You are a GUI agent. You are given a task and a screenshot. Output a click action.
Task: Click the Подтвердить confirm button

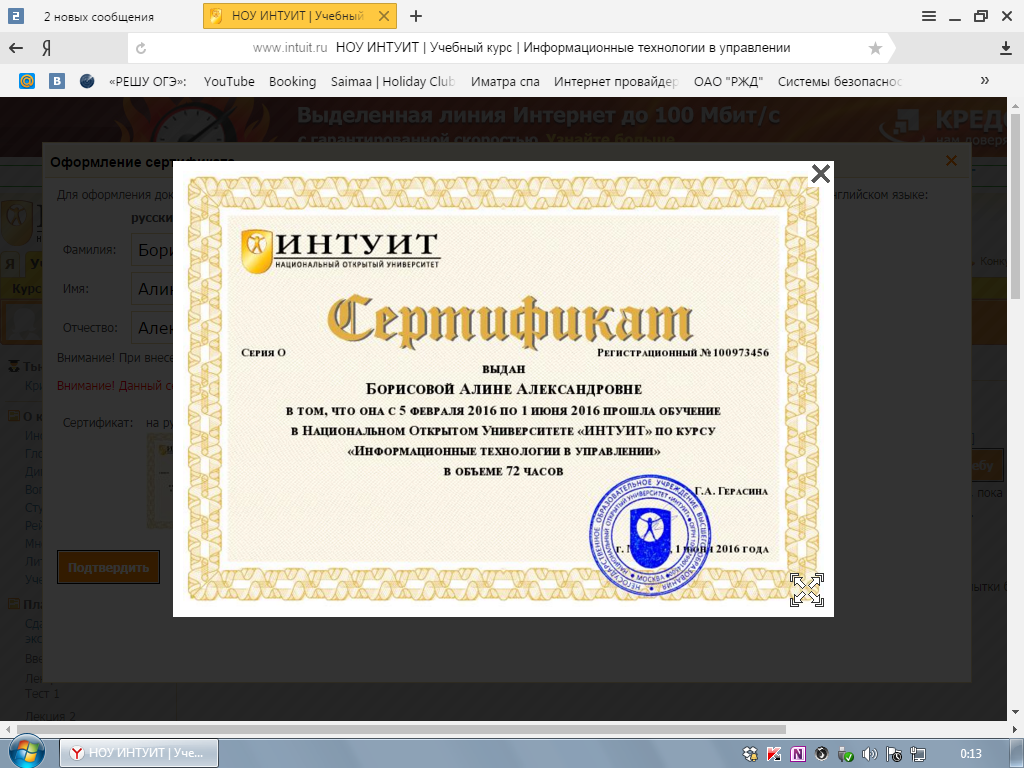(x=108, y=567)
